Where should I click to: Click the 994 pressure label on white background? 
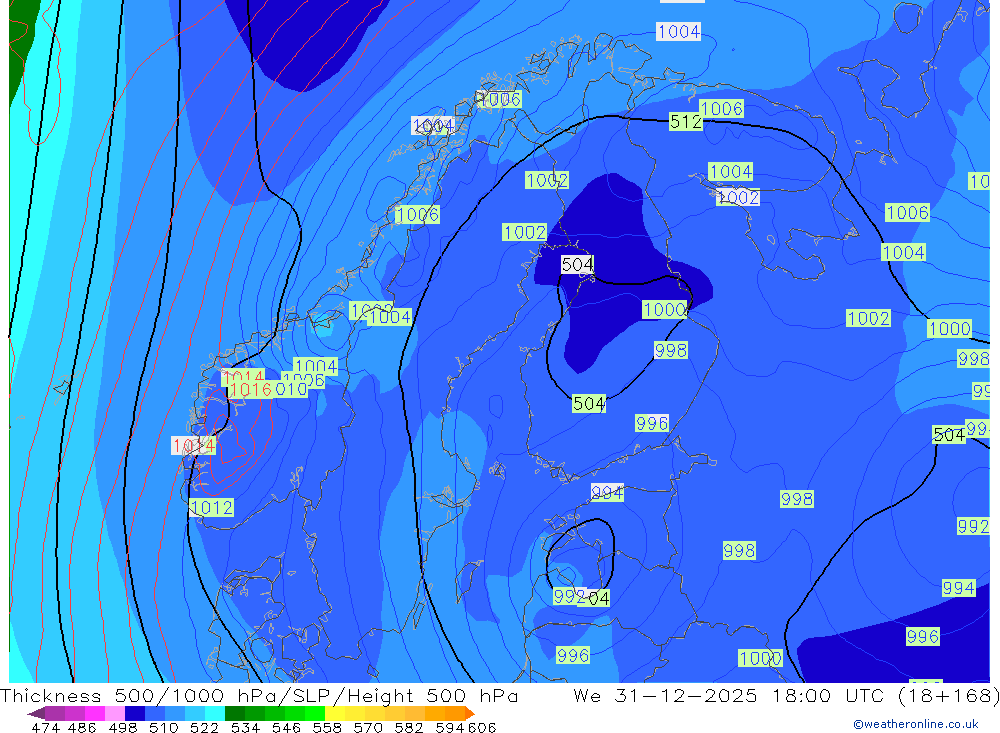(607, 492)
